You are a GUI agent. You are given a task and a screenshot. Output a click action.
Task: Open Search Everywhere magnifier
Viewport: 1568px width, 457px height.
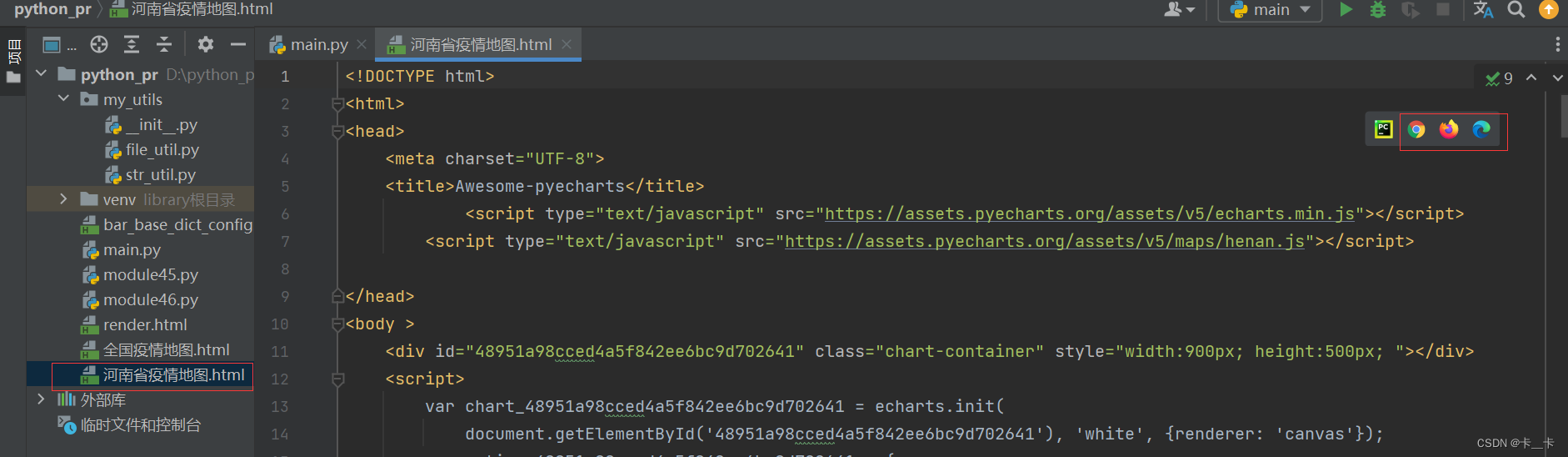[1516, 9]
